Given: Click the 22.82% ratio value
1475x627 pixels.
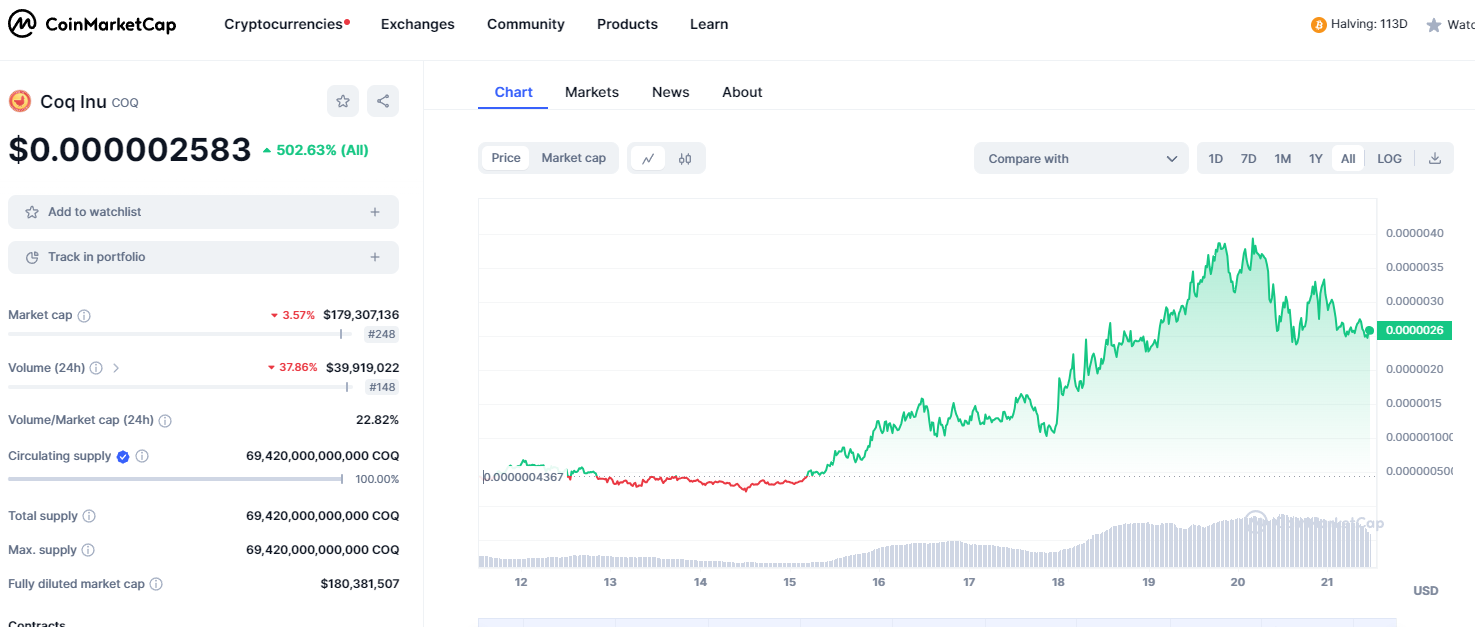Looking at the screenshot, I should [x=377, y=420].
